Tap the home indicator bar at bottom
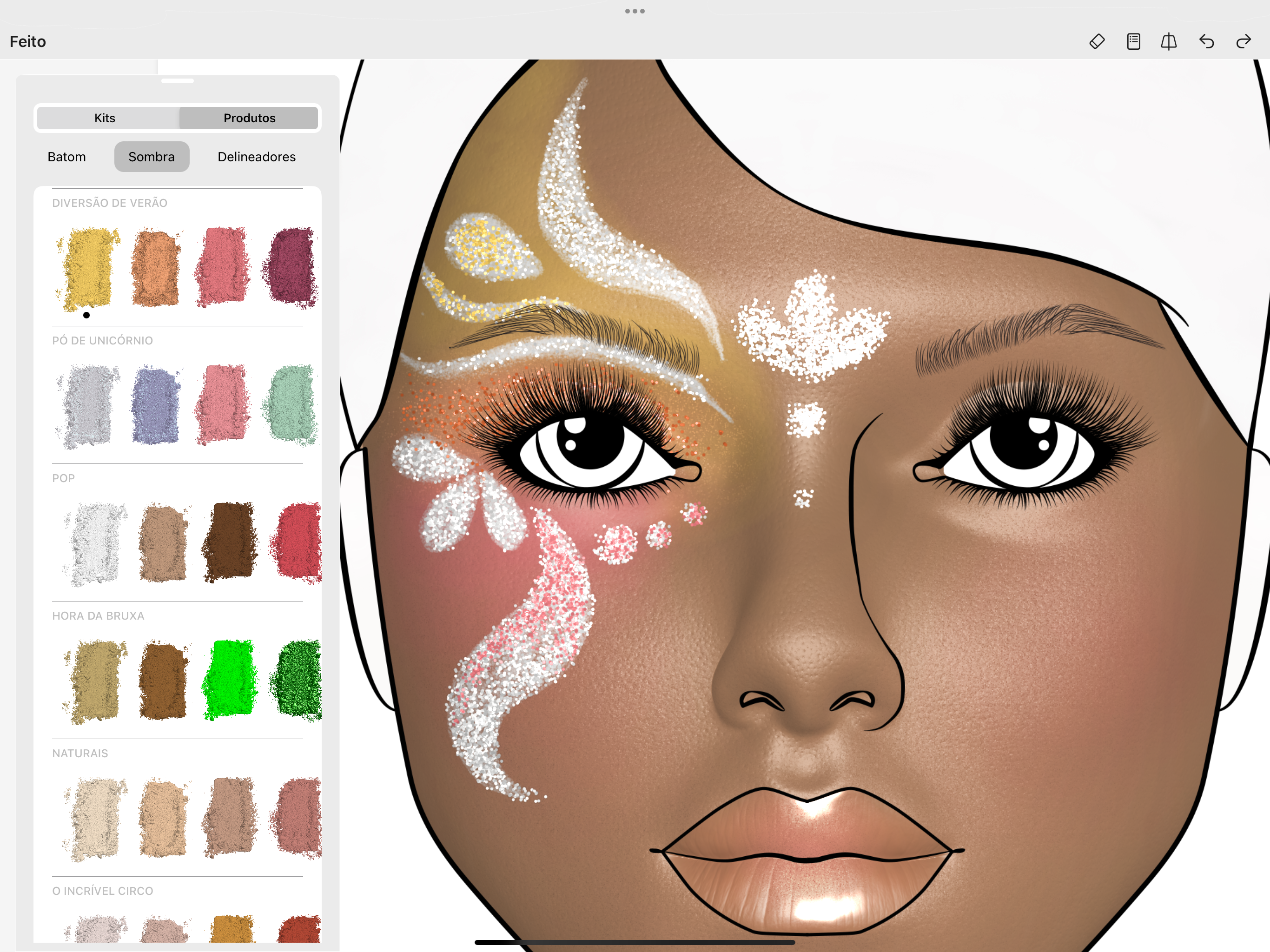Screen dimensions: 1270x952 (x=635, y=942)
